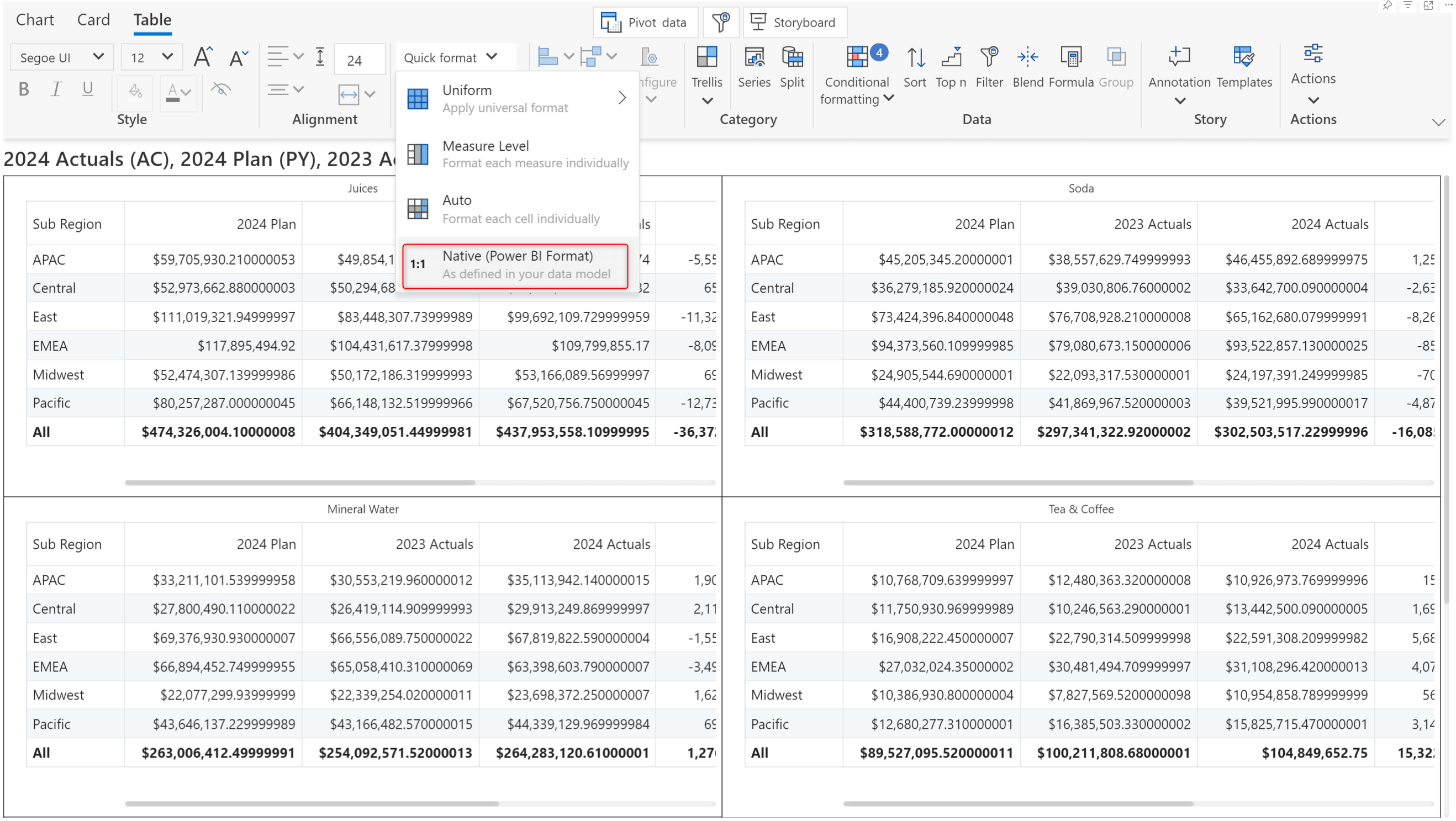Image resolution: width=1456 pixels, height=821 pixels.
Task: Open the Formula tool
Action: pyautogui.click(x=1071, y=67)
